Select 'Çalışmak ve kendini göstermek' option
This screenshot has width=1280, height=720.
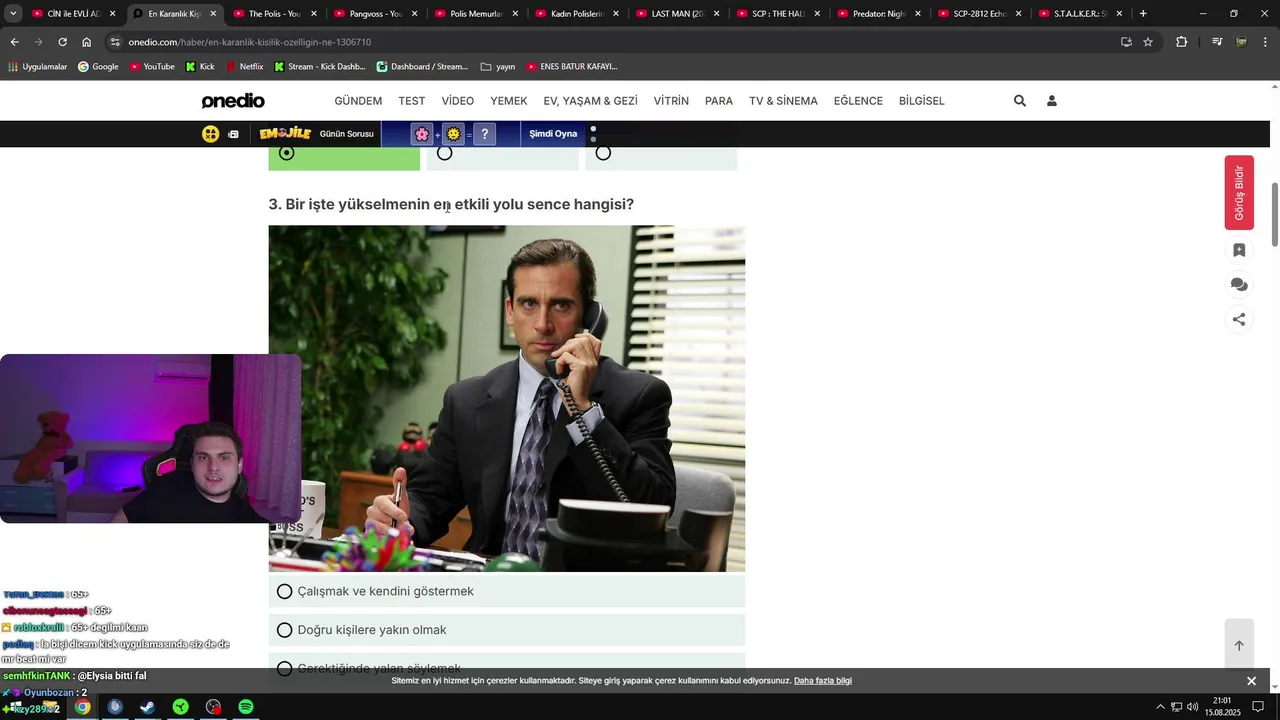[507, 592]
